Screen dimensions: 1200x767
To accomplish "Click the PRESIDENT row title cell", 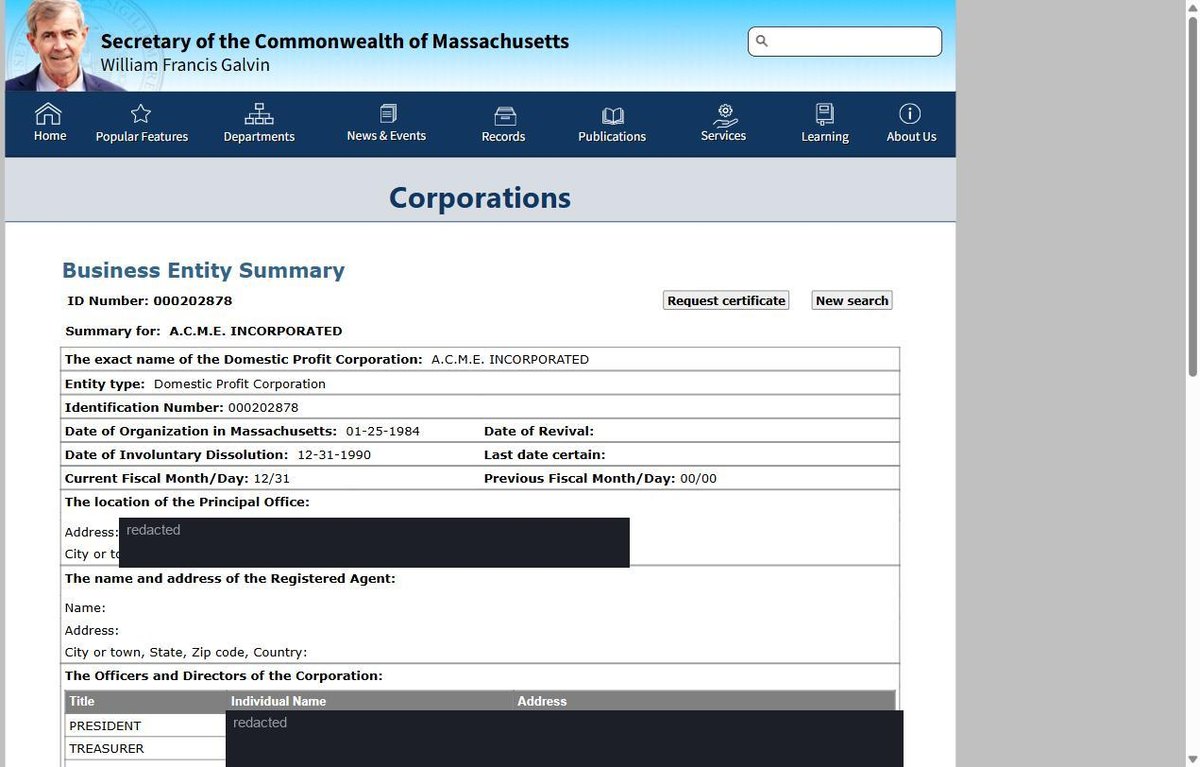I will (146, 725).
